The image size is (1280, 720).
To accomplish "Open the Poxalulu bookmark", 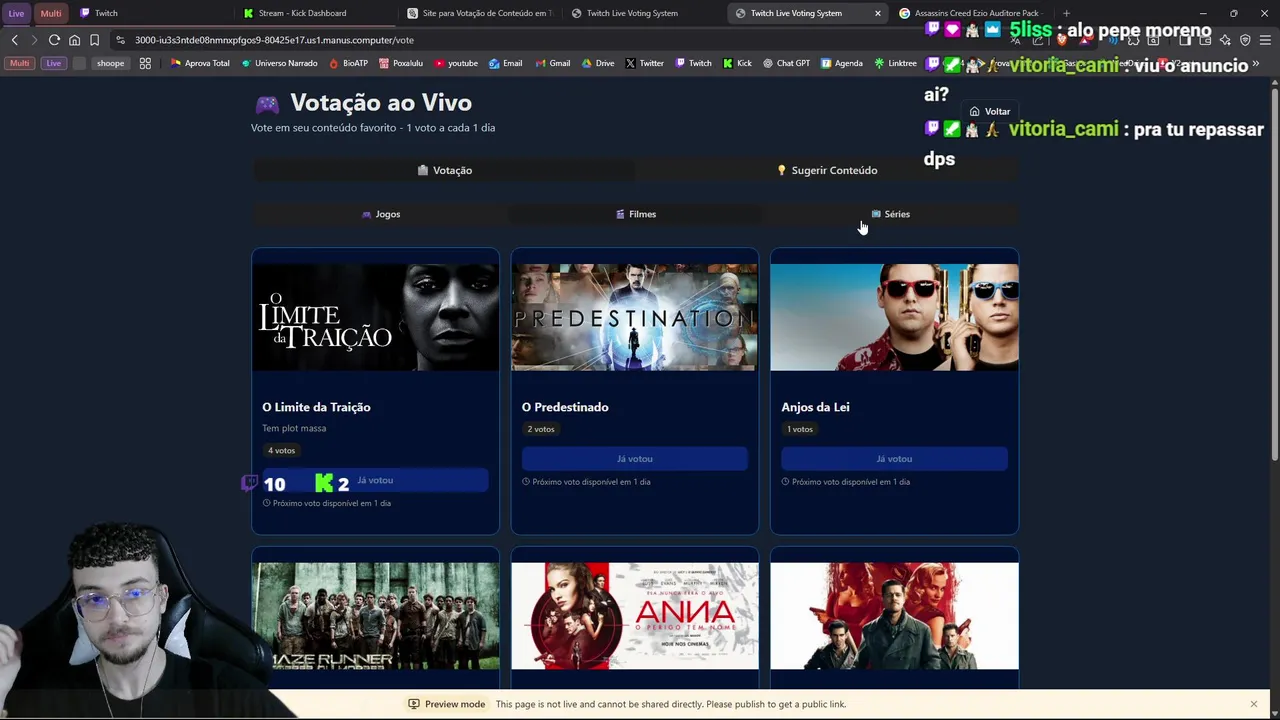I will coord(400,63).
